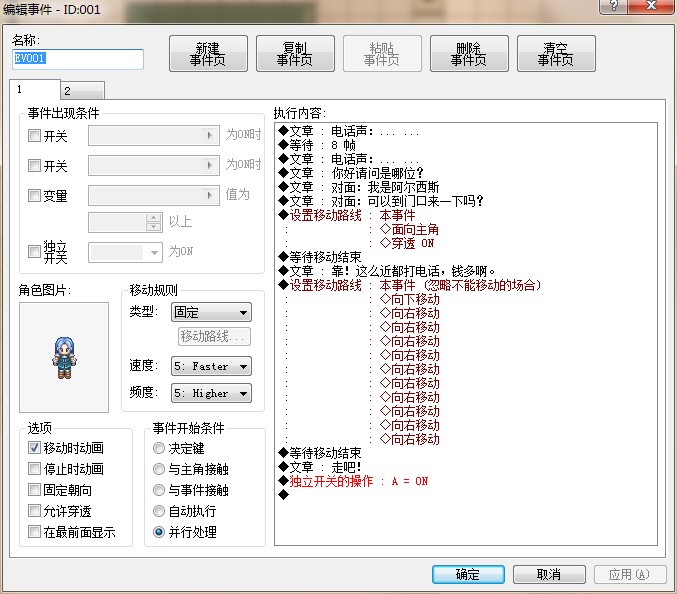Select command line 等待 : 8 帧
The height and width of the screenshot is (594, 677).
coord(317,145)
